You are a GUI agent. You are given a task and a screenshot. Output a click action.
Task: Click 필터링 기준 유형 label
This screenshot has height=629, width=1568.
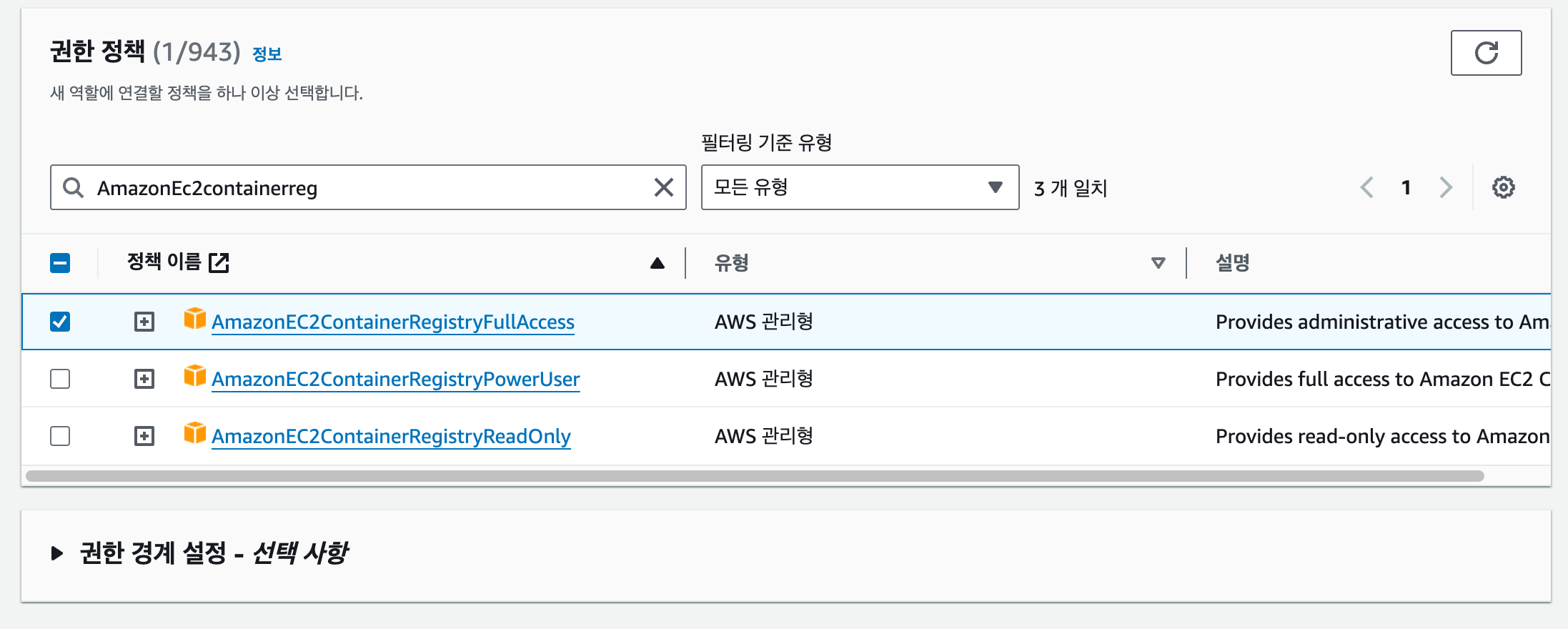pos(767,142)
